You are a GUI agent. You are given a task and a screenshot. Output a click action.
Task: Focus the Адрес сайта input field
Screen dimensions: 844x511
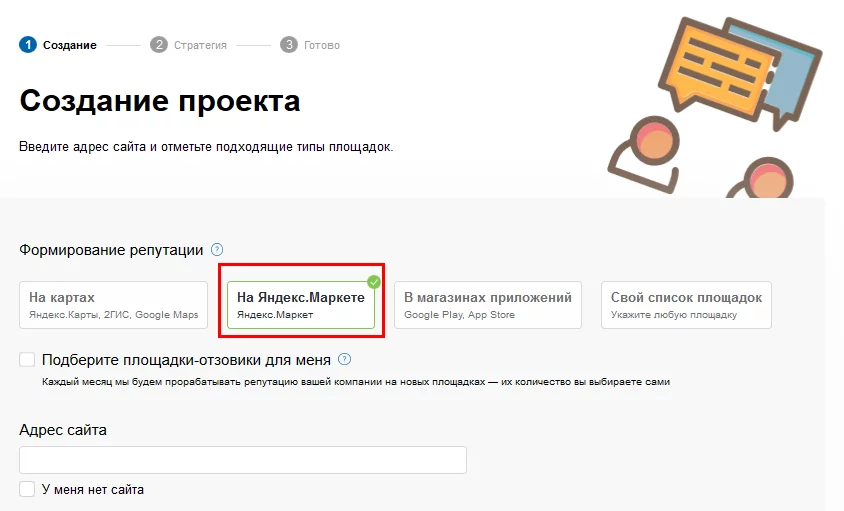pyautogui.click(x=243, y=460)
